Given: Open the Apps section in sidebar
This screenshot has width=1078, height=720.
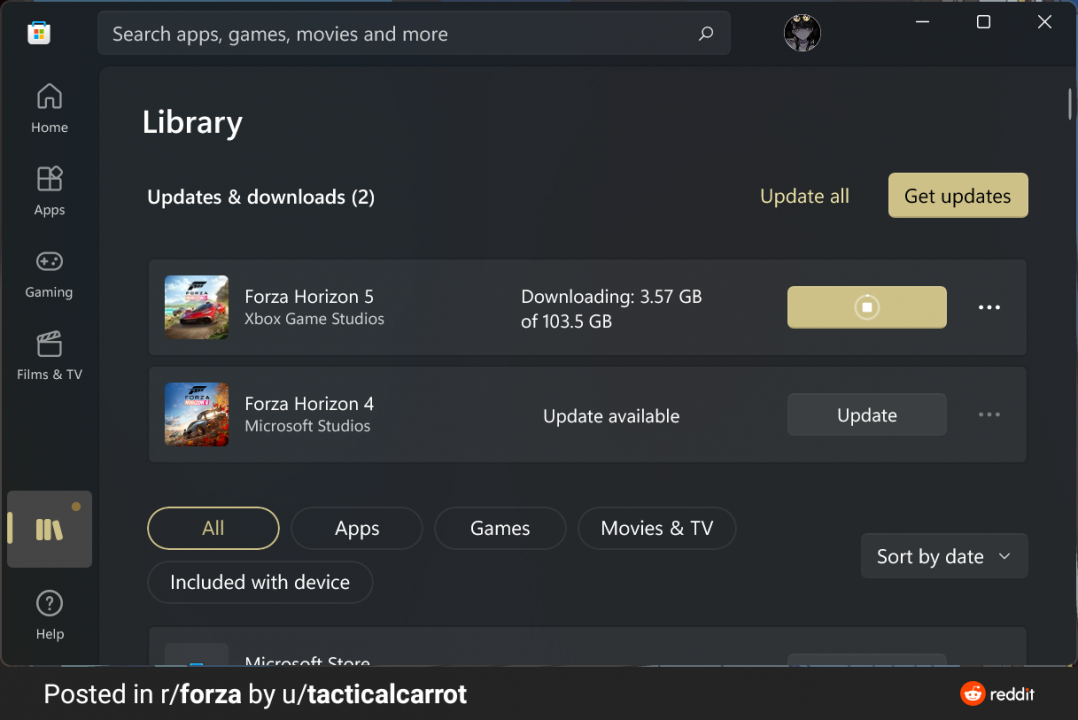Looking at the screenshot, I should 49,190.
